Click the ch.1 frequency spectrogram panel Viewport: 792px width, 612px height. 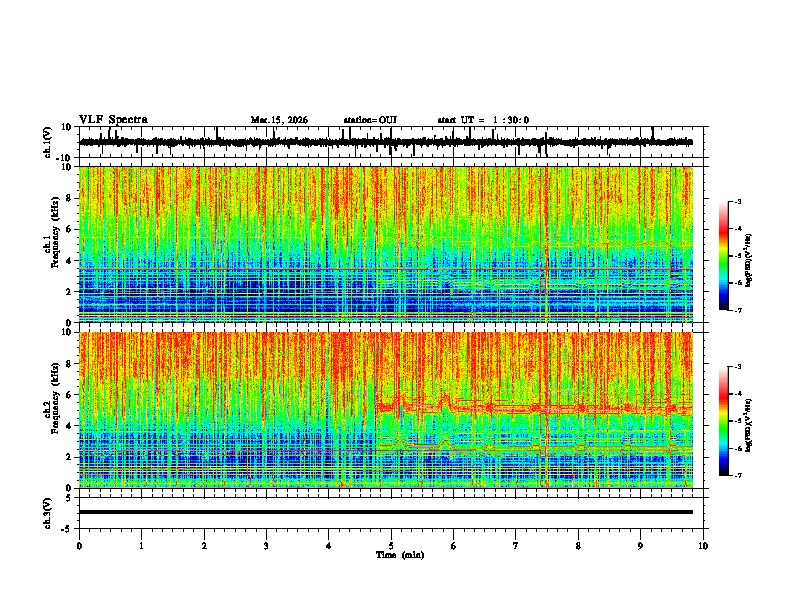coord(386,244)
